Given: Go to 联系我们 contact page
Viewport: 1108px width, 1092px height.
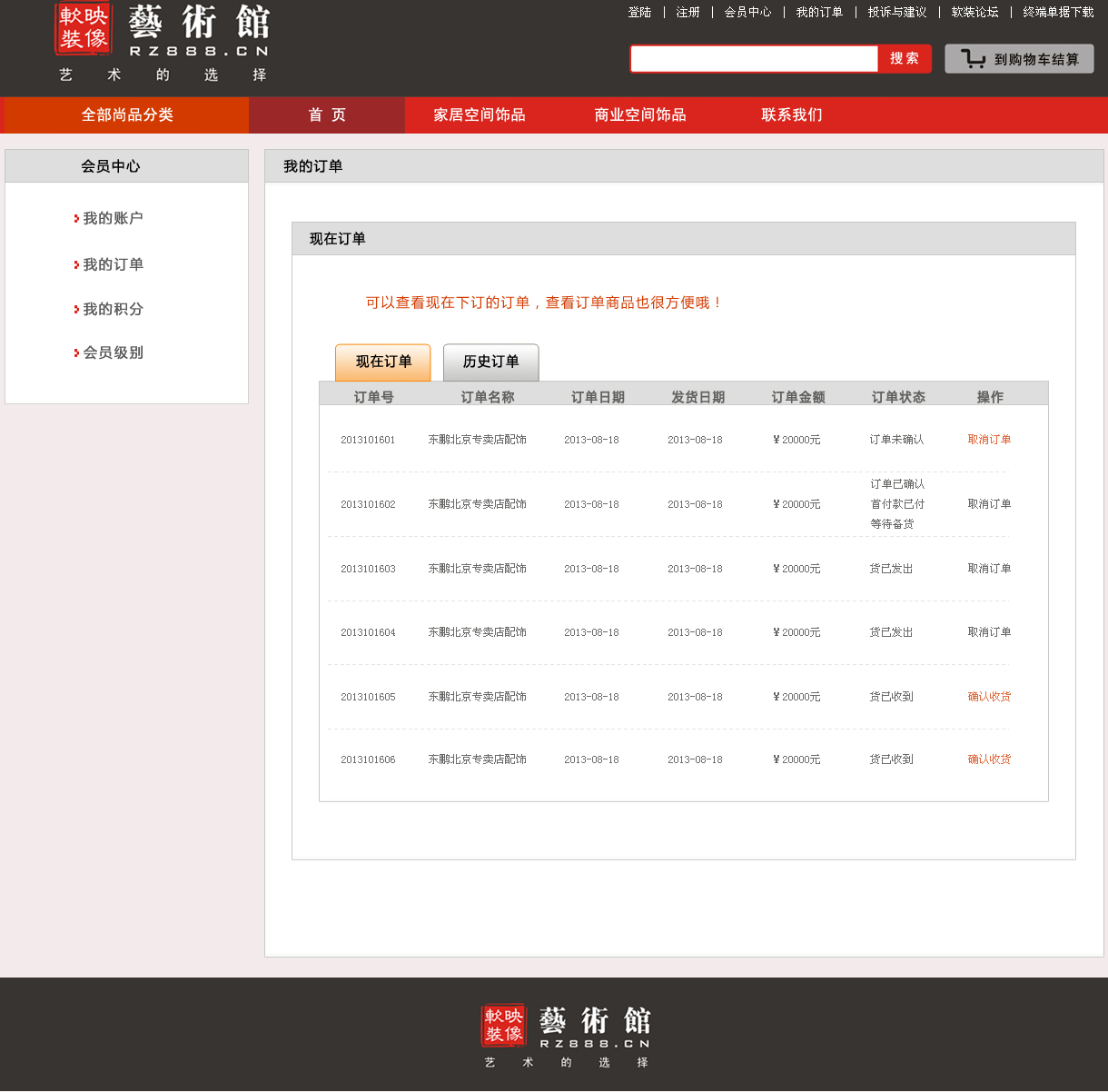Looking at the screenshot, I should click(x=792, y=115).
